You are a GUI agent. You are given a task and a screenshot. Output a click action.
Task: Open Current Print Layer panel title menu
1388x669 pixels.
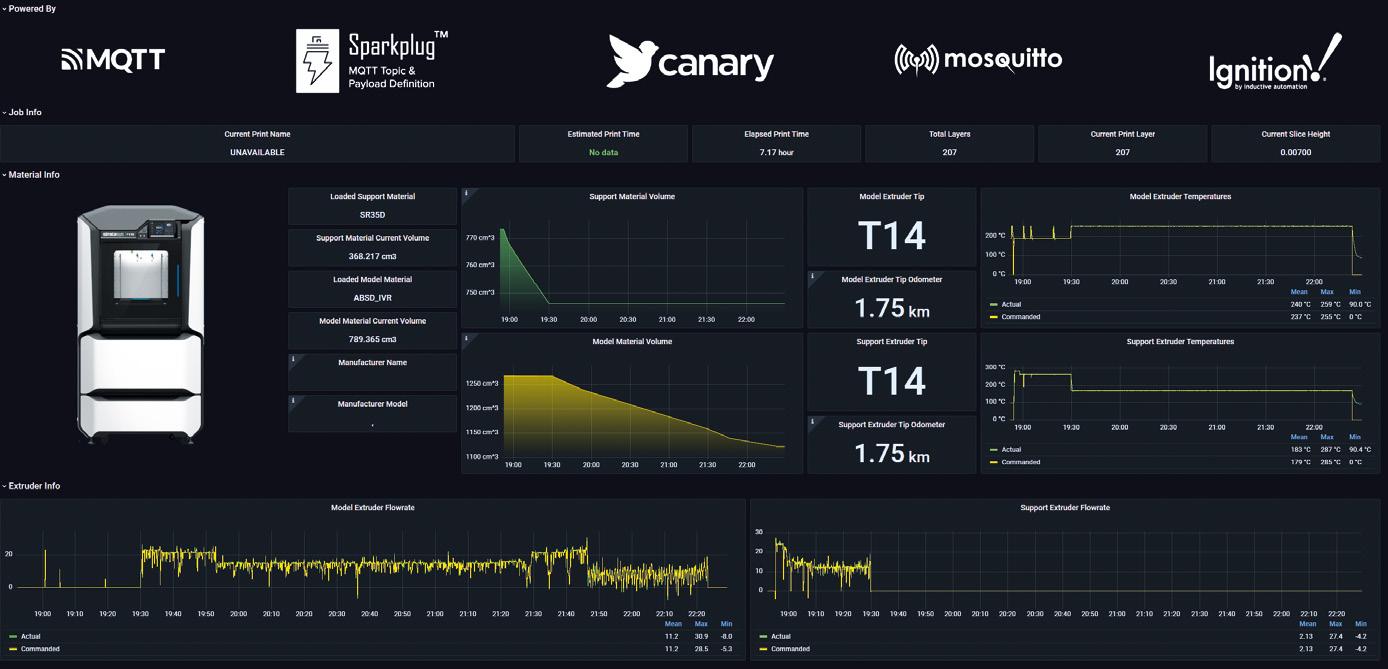click(1122, 134)
